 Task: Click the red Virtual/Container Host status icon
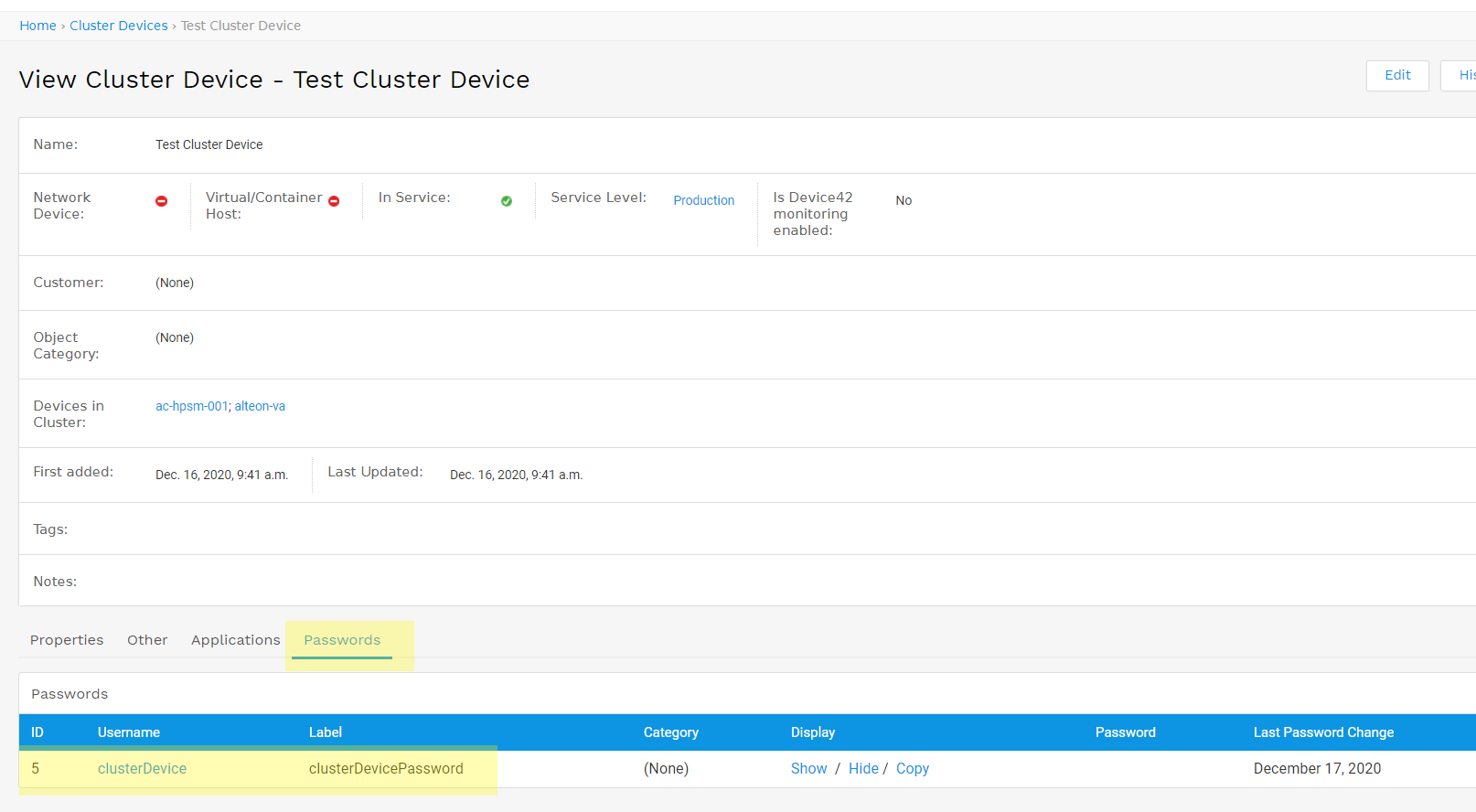[x=334, y=201]
